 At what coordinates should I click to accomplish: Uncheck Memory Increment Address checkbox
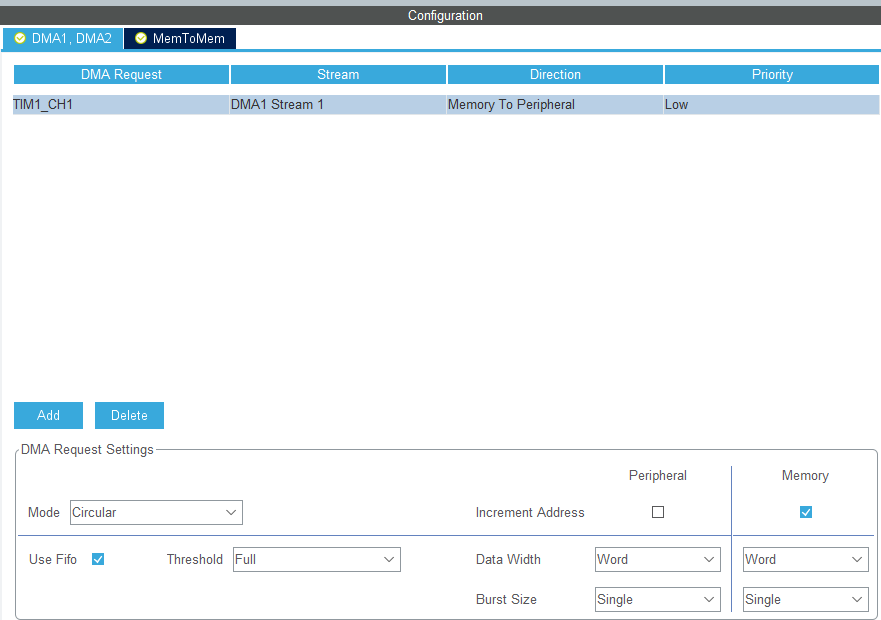click(806, 512)
